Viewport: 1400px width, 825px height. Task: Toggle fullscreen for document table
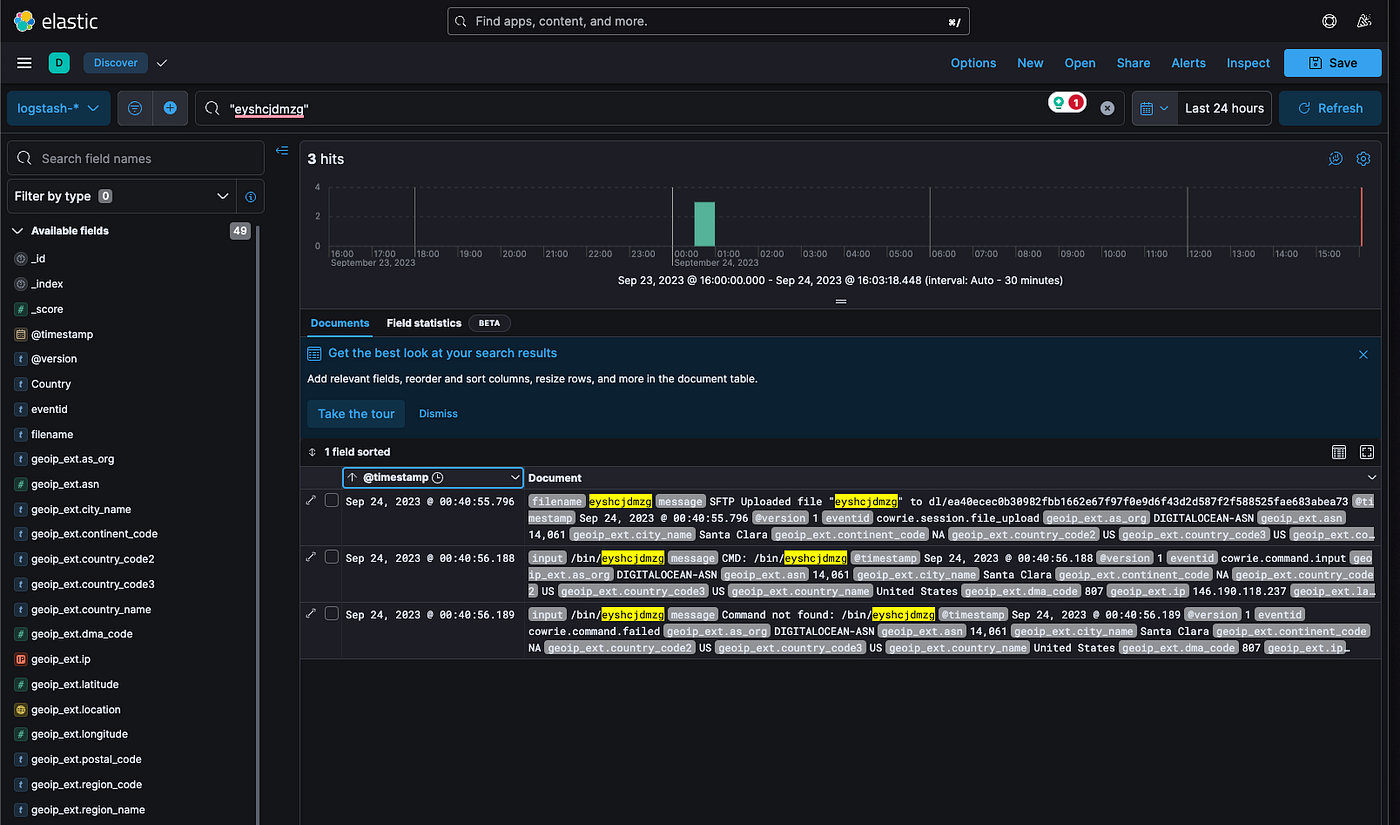[1367, 452]
